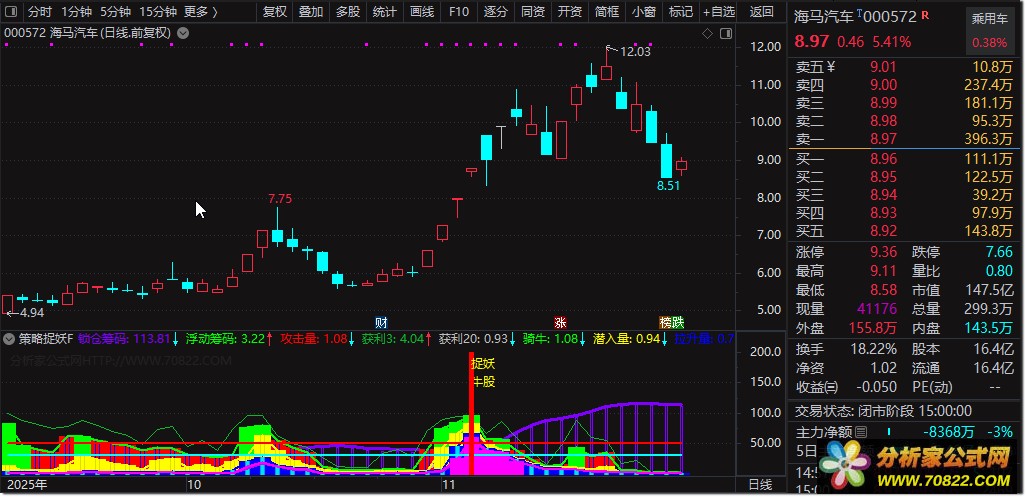Viewport: 1027px width, 497px height.
Task: Click the 卖五 price 9.01
Action: pos(884,67)
